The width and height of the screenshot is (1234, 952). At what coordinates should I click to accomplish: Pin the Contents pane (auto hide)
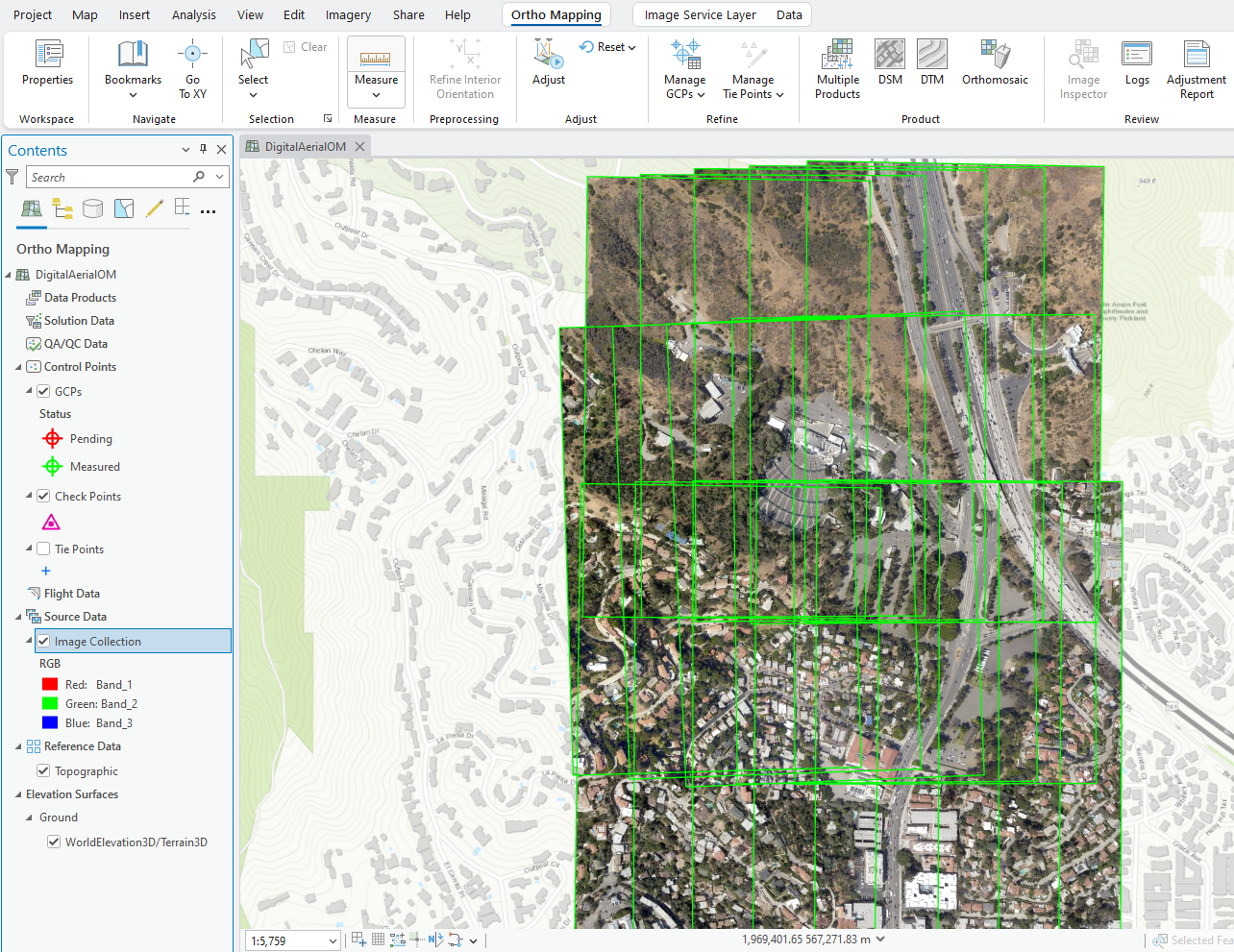click(203, 149)
